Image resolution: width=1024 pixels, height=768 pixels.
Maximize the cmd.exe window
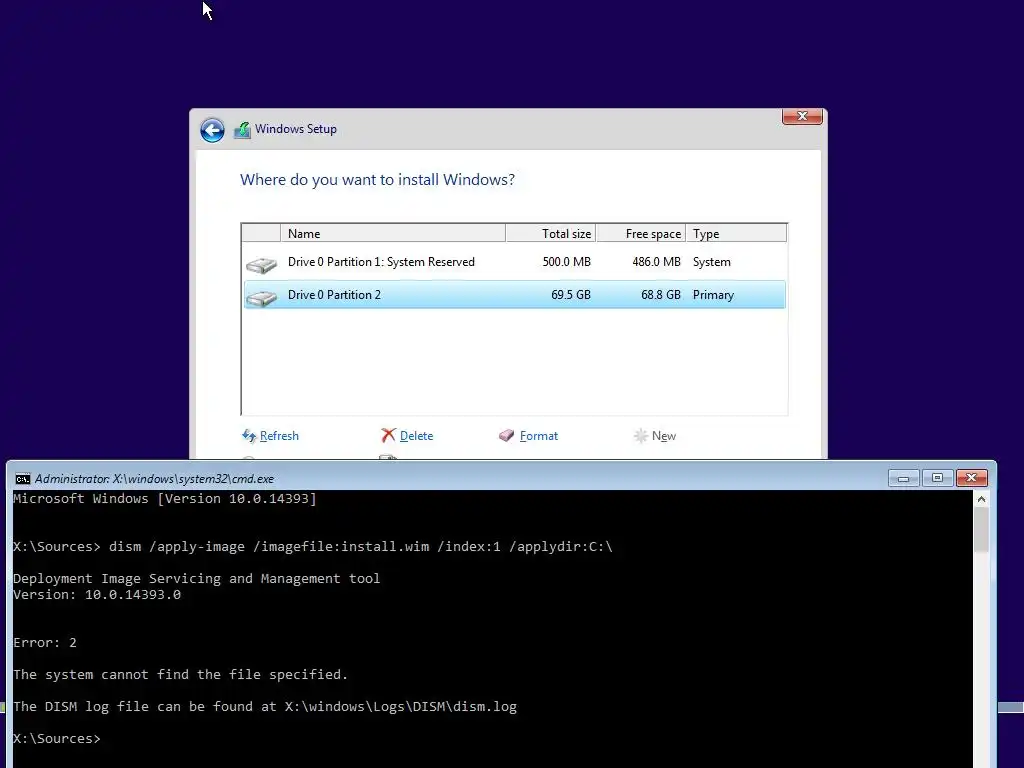coord(937,478)
